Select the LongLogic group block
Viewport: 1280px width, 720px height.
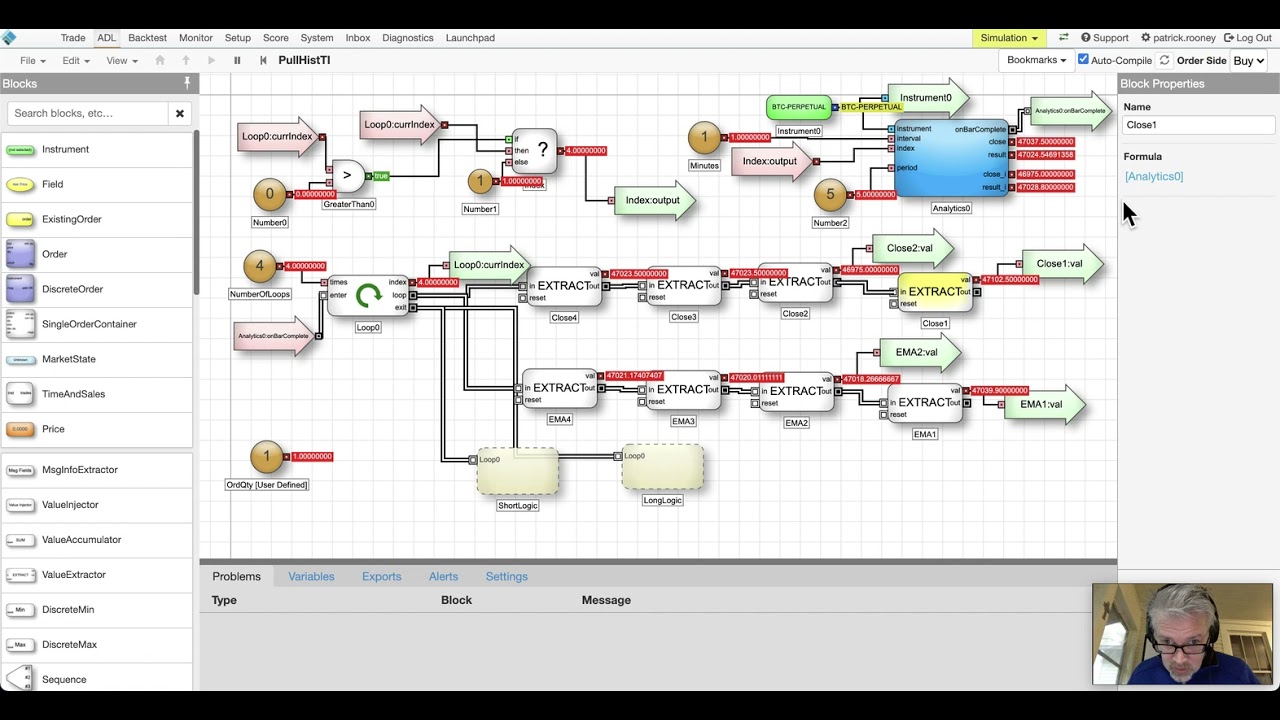pos(663,468)
